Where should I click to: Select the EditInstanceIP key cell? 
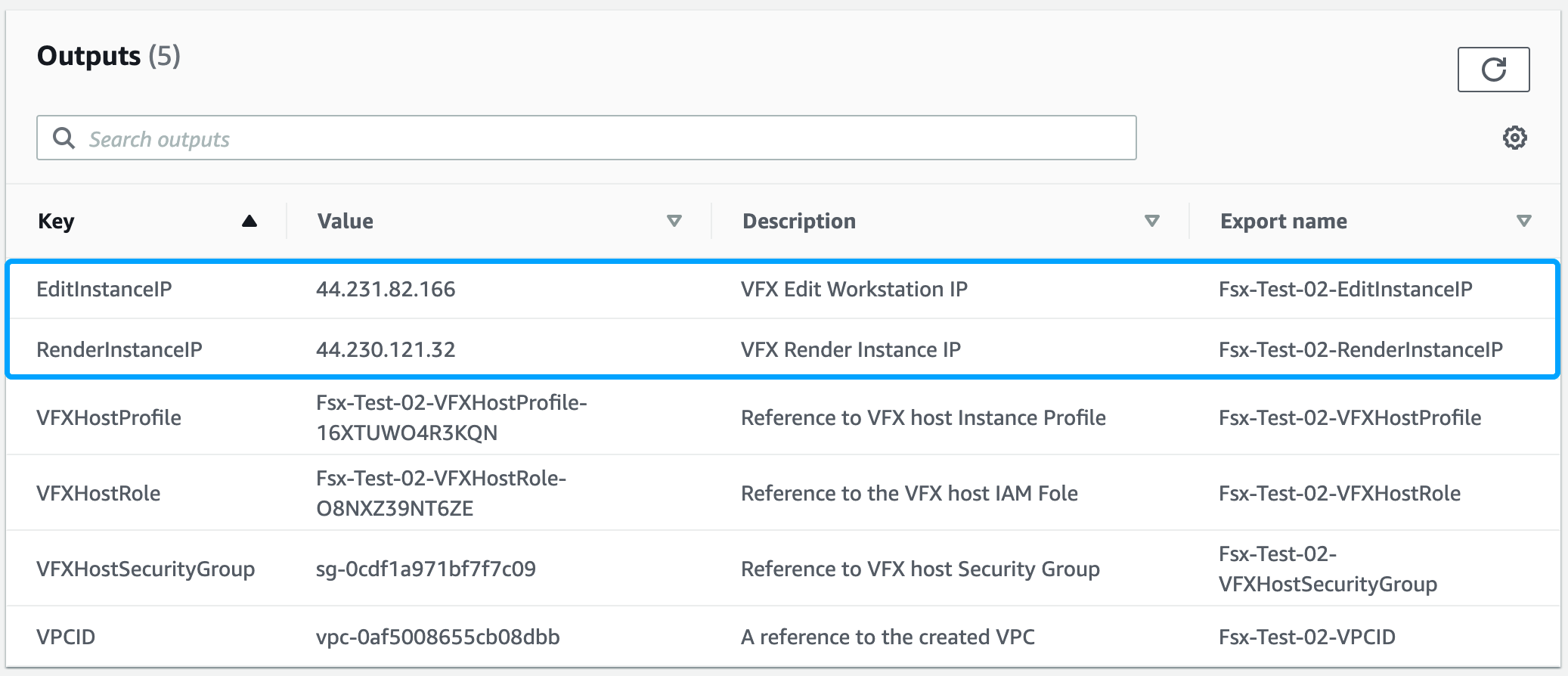click(x=104, y=289)
